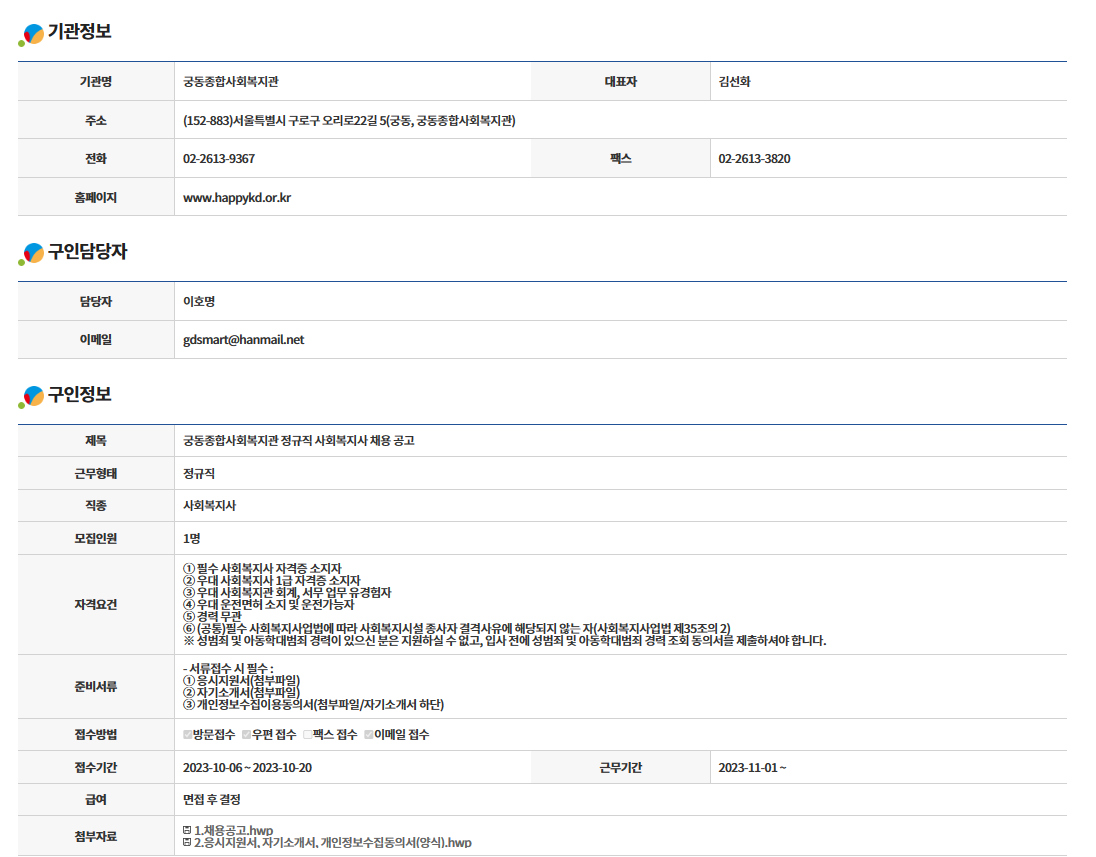Toggle the 이메일 접수 checkbox
The height and width of the screenshot is (857, 1096).
point(369,735)
